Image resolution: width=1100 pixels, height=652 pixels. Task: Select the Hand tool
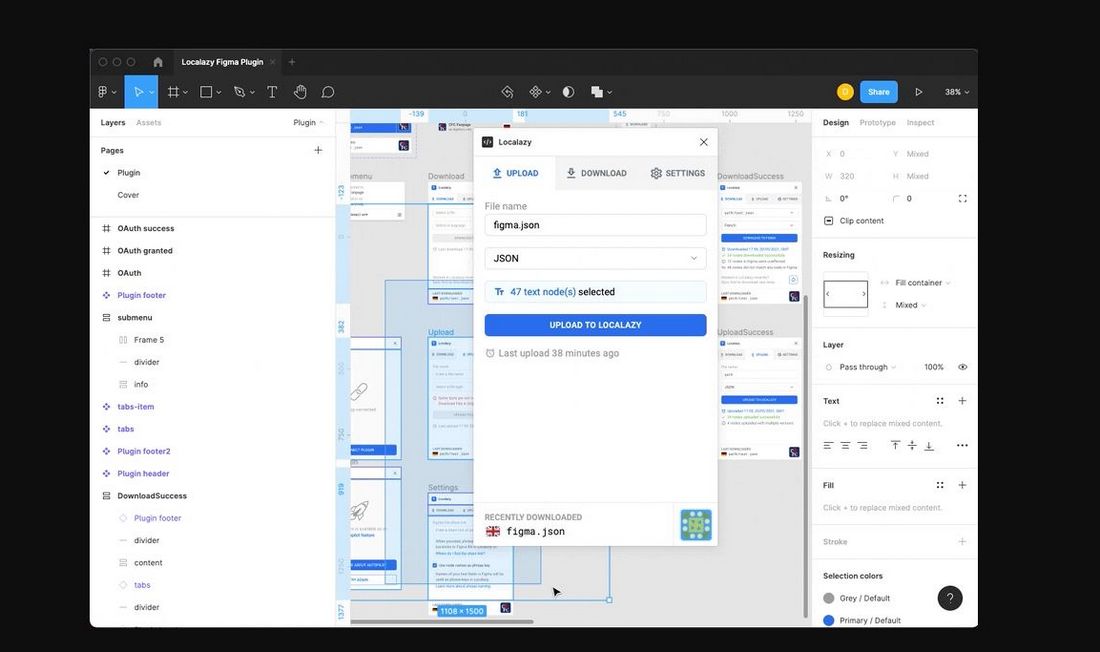300,92
